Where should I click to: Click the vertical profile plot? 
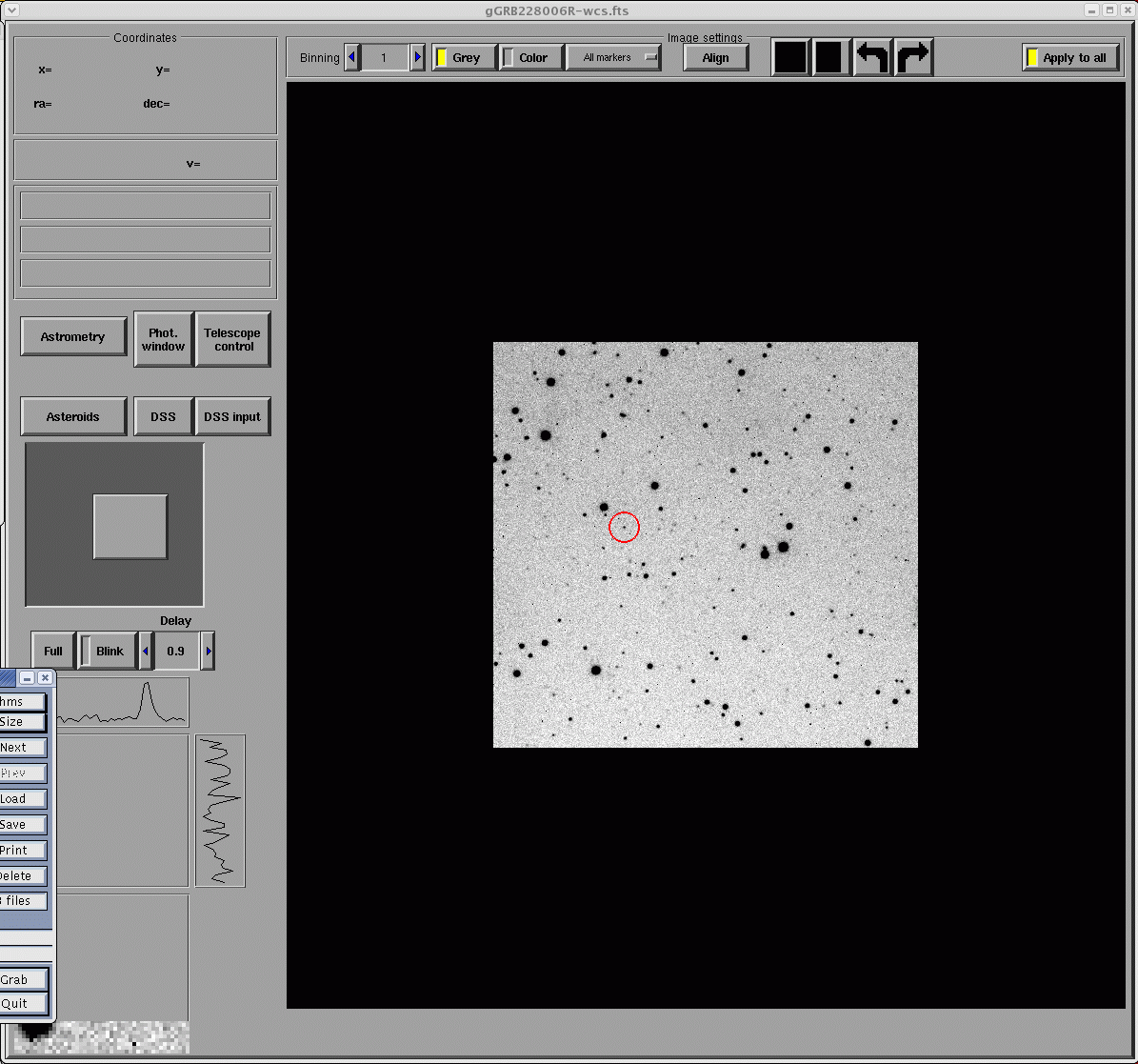pos(221,811)
